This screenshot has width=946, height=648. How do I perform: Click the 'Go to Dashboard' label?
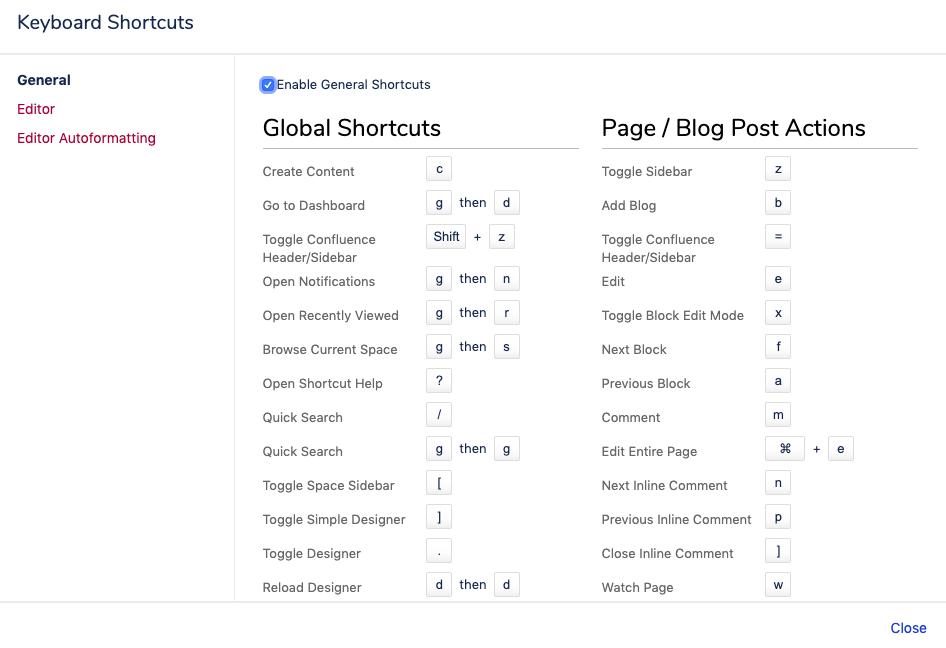[314, 205]
